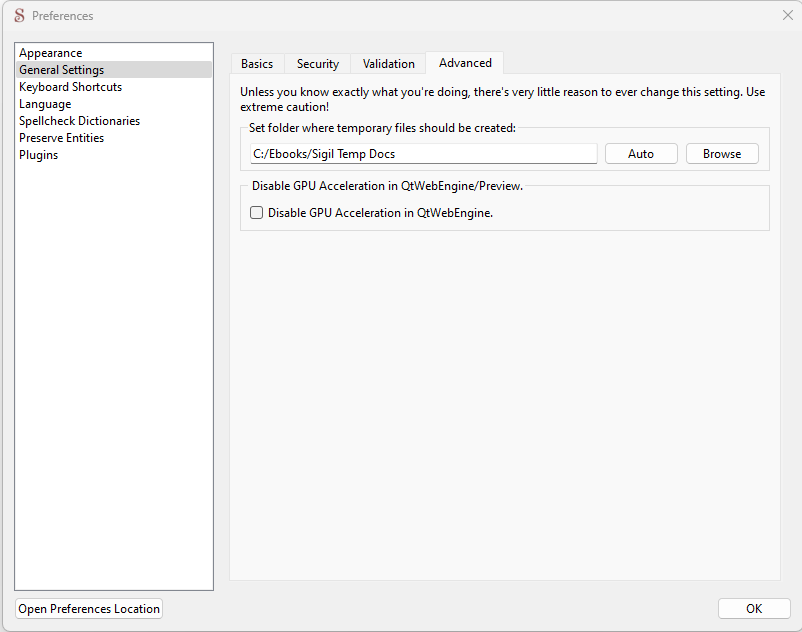The image size is (802, 632).
Task: Enable Disable GPU Acceleration in QtWebEngine checkbox
Action: pyautogui.click(x=257, y=213)
